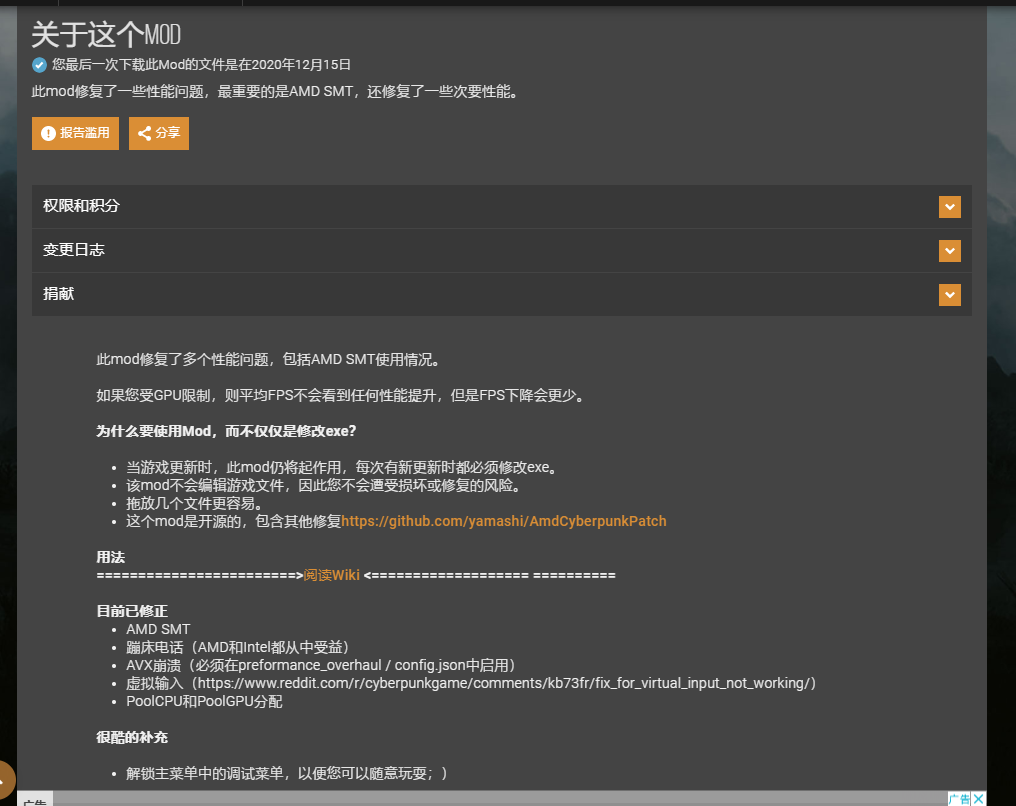
Task: Click the reddit virtual input URL text
Action: coord(505,683)
